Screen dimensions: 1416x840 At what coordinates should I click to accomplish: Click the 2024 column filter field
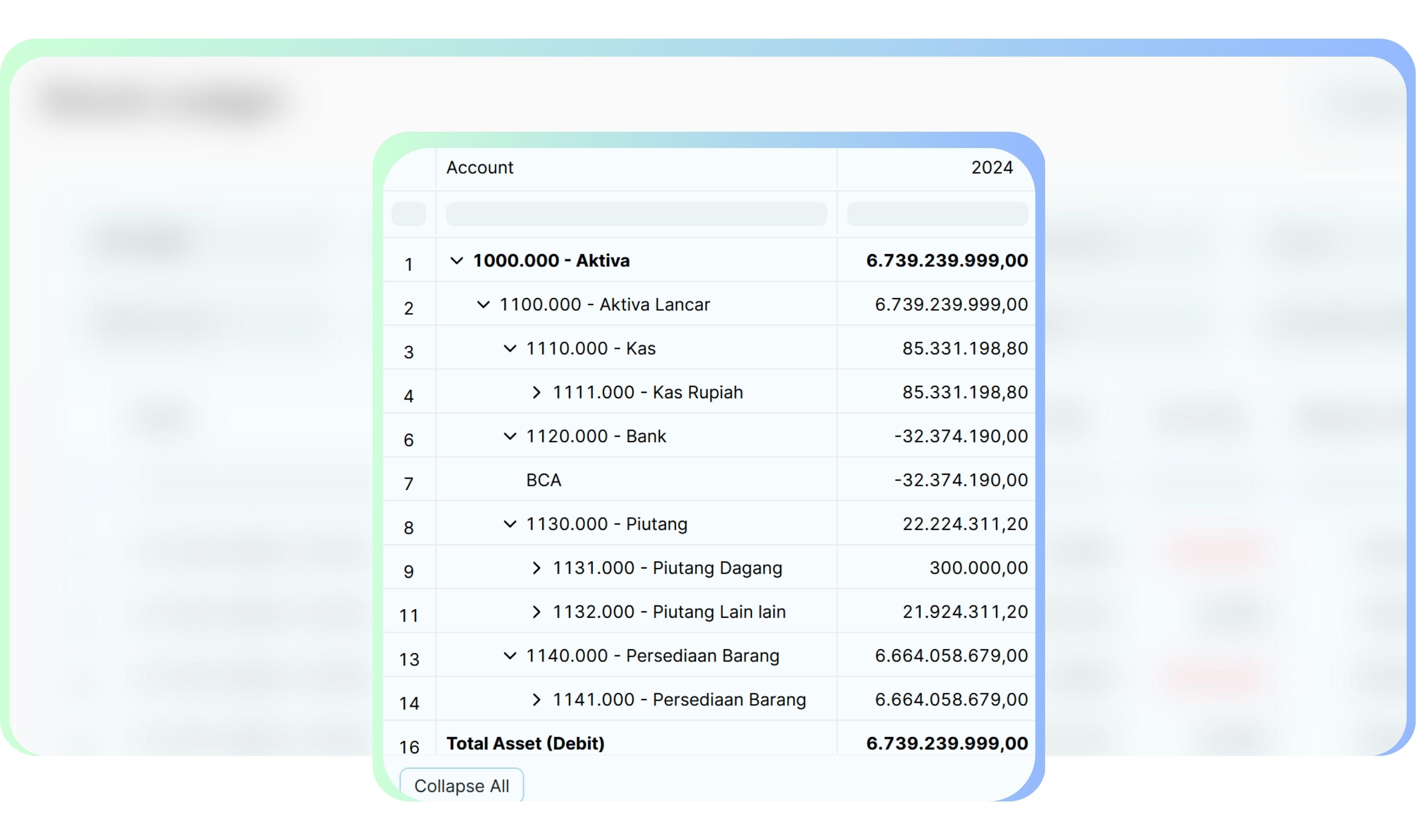tap(936, 215)
